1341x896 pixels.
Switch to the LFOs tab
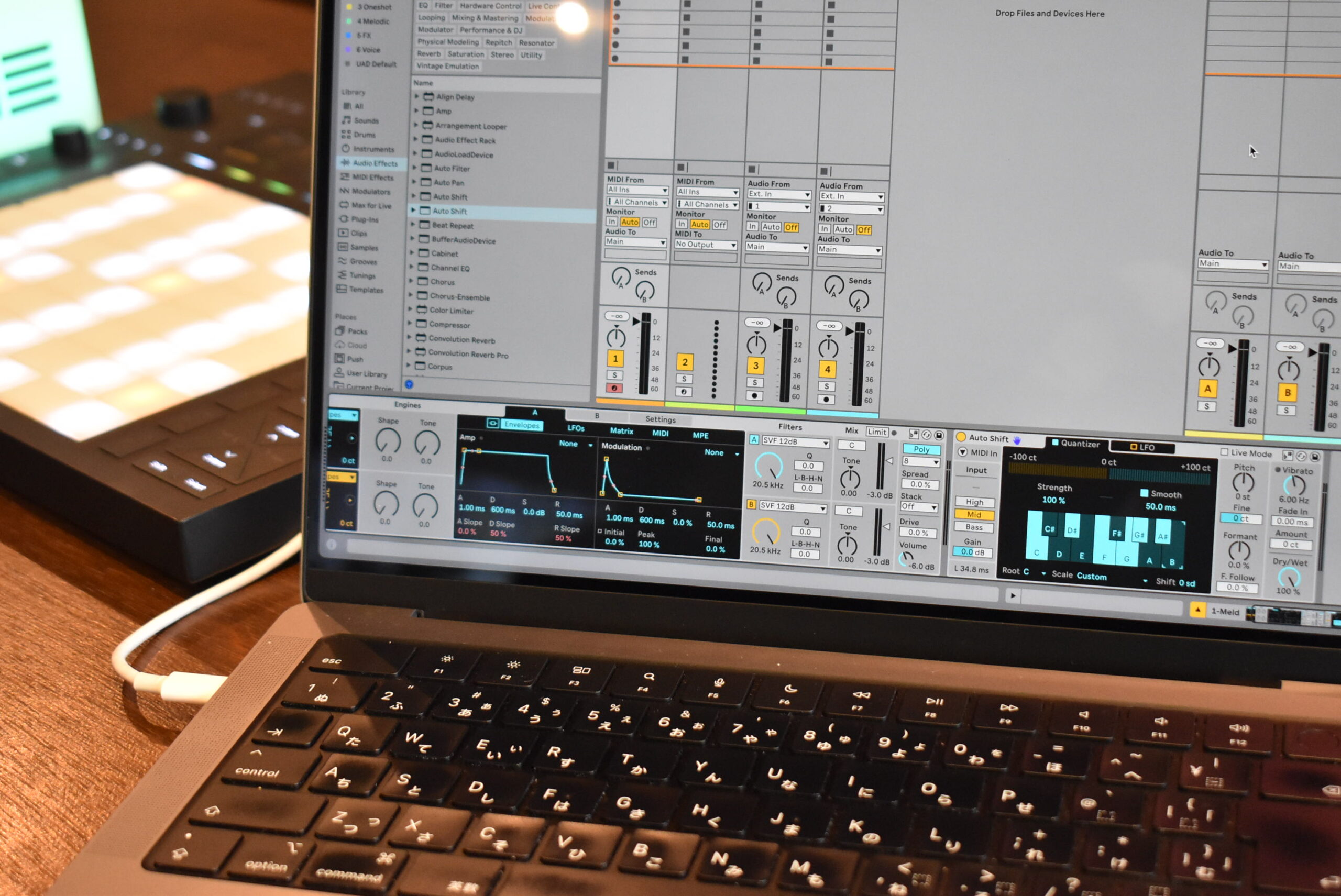(x=576, y=428)
